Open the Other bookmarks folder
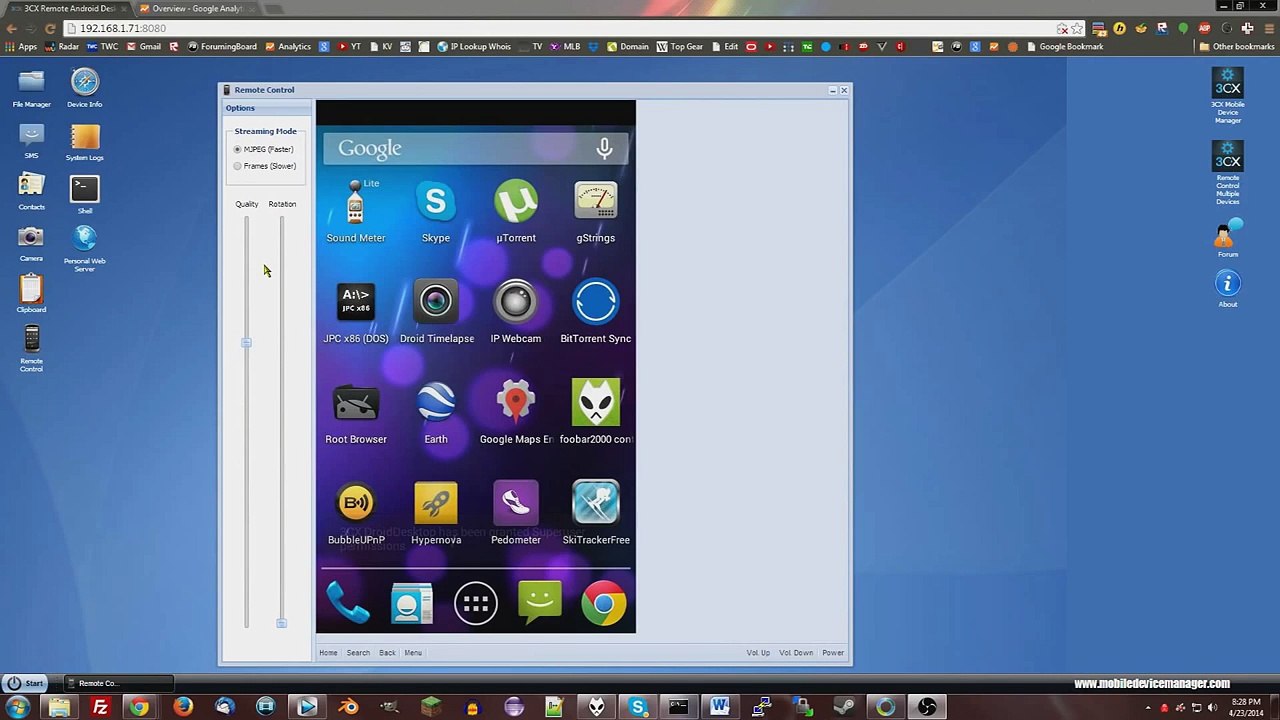 point(1237,46)
